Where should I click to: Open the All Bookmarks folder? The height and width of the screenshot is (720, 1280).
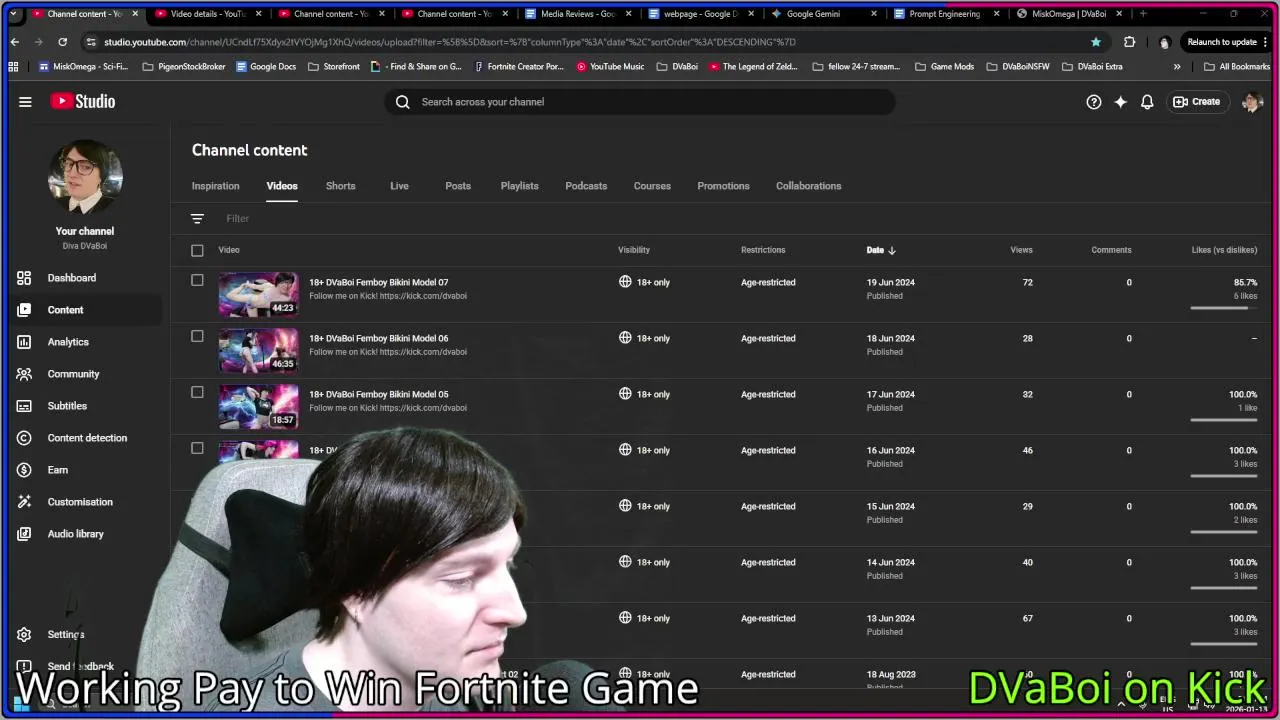pyautogui.click(x=1237, y=66)
